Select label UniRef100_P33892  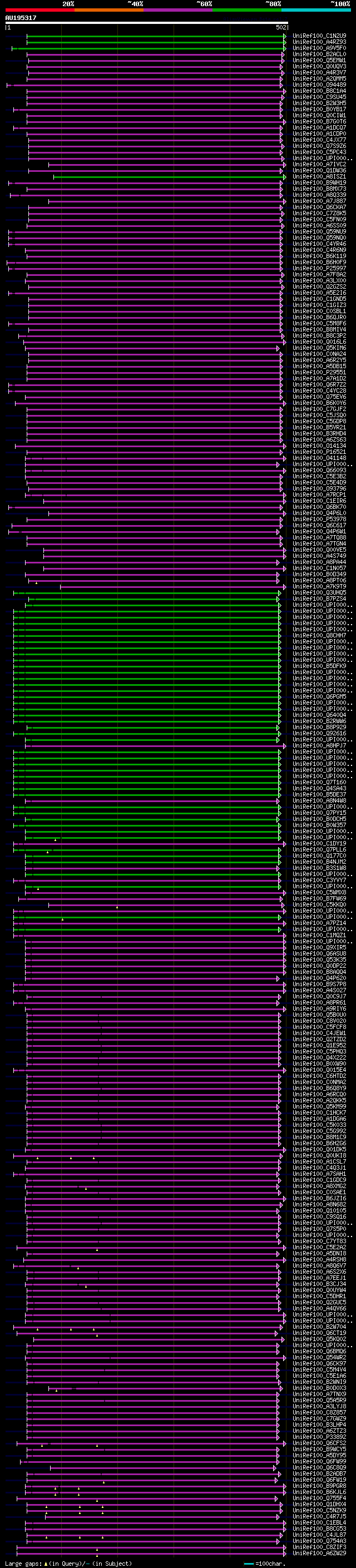pyautogui.click(x=319, y=1437)
